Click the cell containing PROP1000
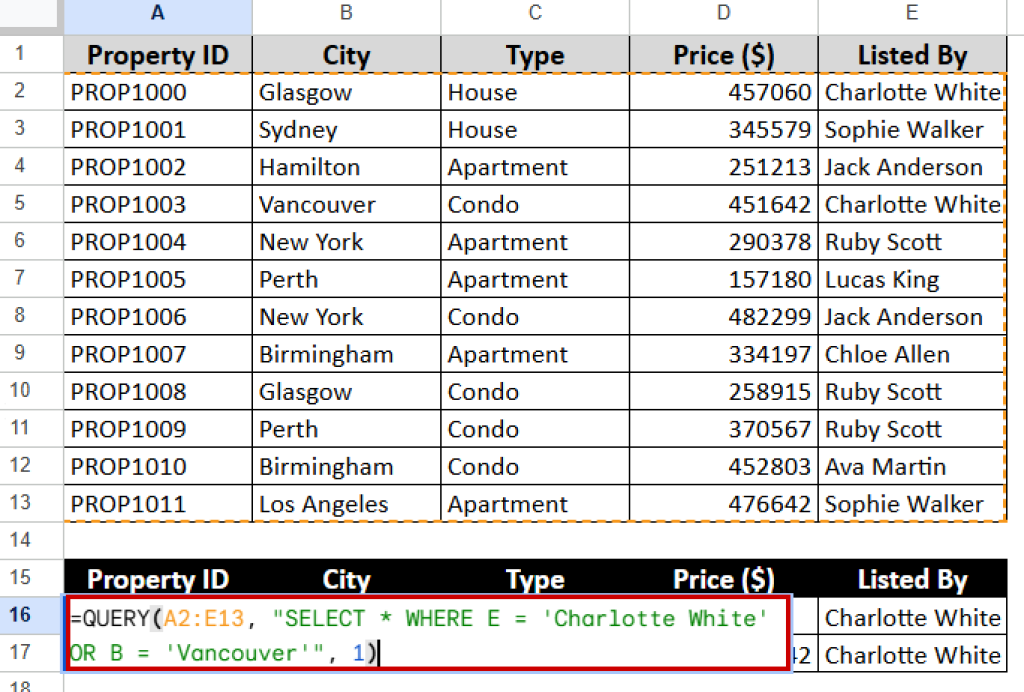The width and height of the screenshot is (1024, 692). pyautogui.click(x=157, y=92)
